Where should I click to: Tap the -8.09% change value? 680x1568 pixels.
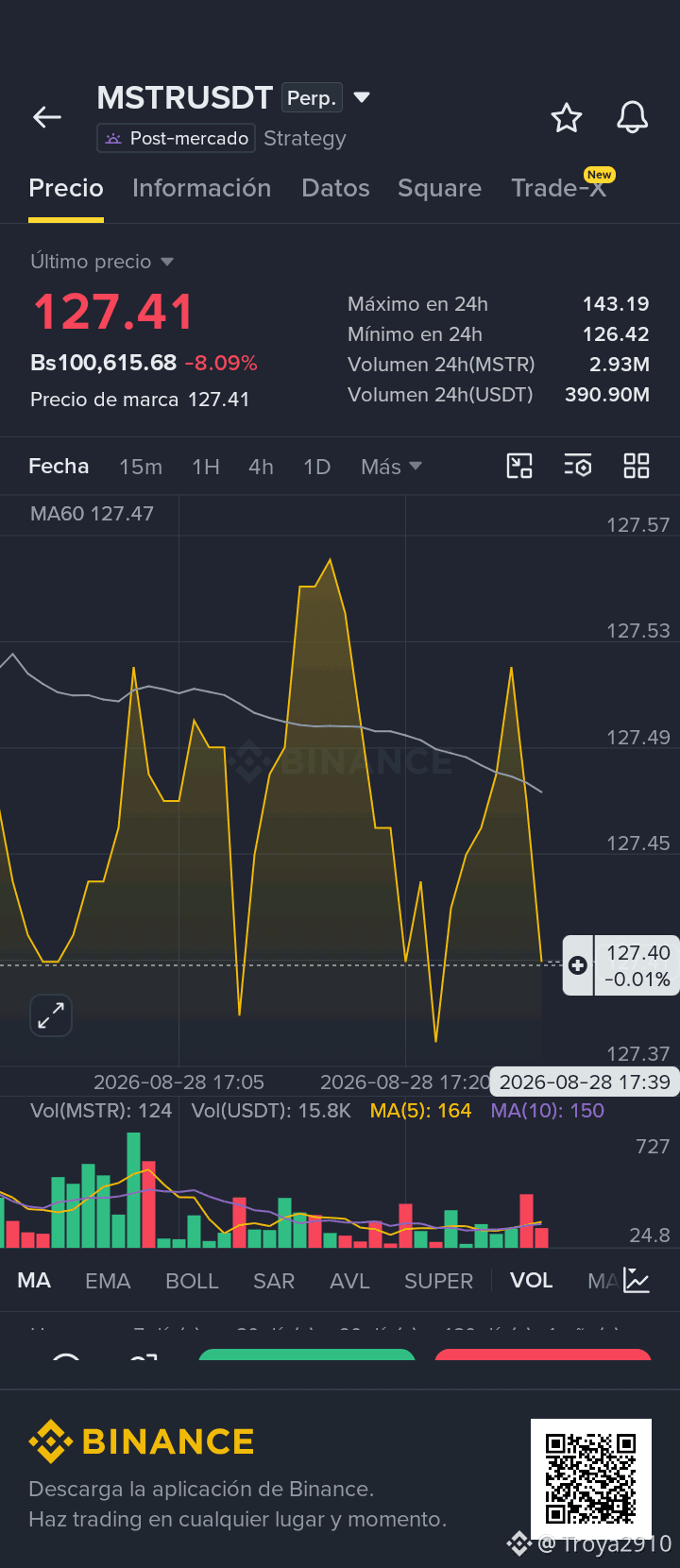(221, 363)
